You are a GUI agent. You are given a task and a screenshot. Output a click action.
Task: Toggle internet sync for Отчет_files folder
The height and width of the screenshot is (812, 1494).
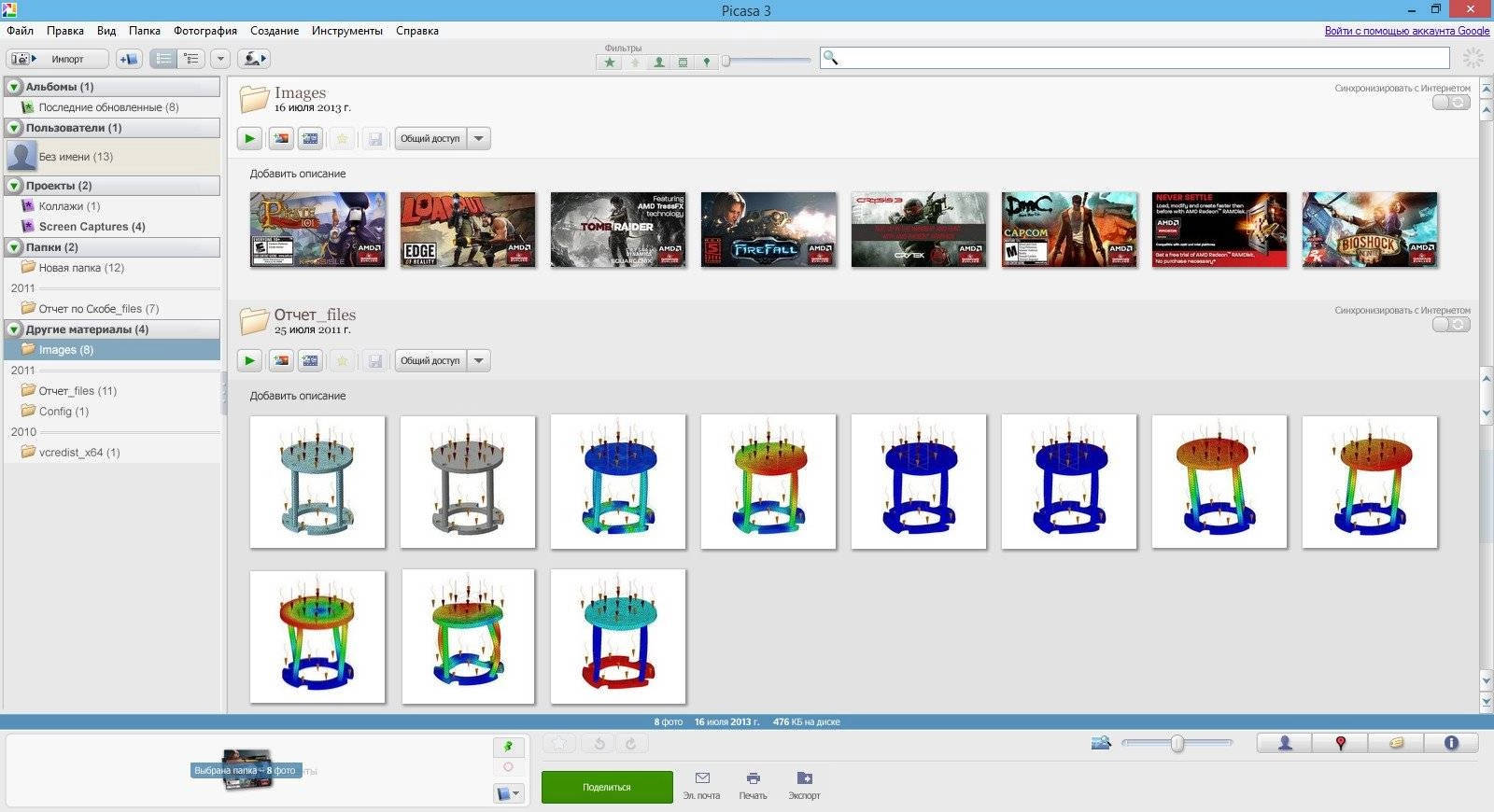click(x=1451, y=324)
